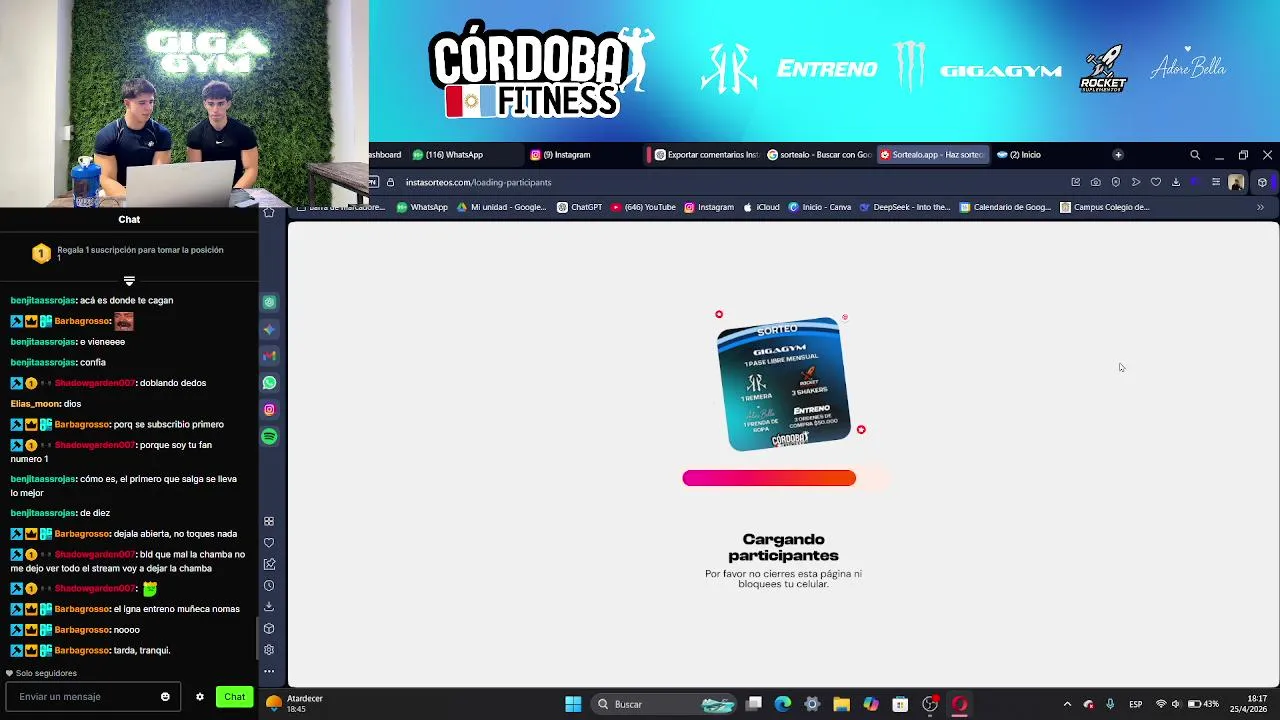
Task: Click the browser profile avatar
Action: point(1236,182)
